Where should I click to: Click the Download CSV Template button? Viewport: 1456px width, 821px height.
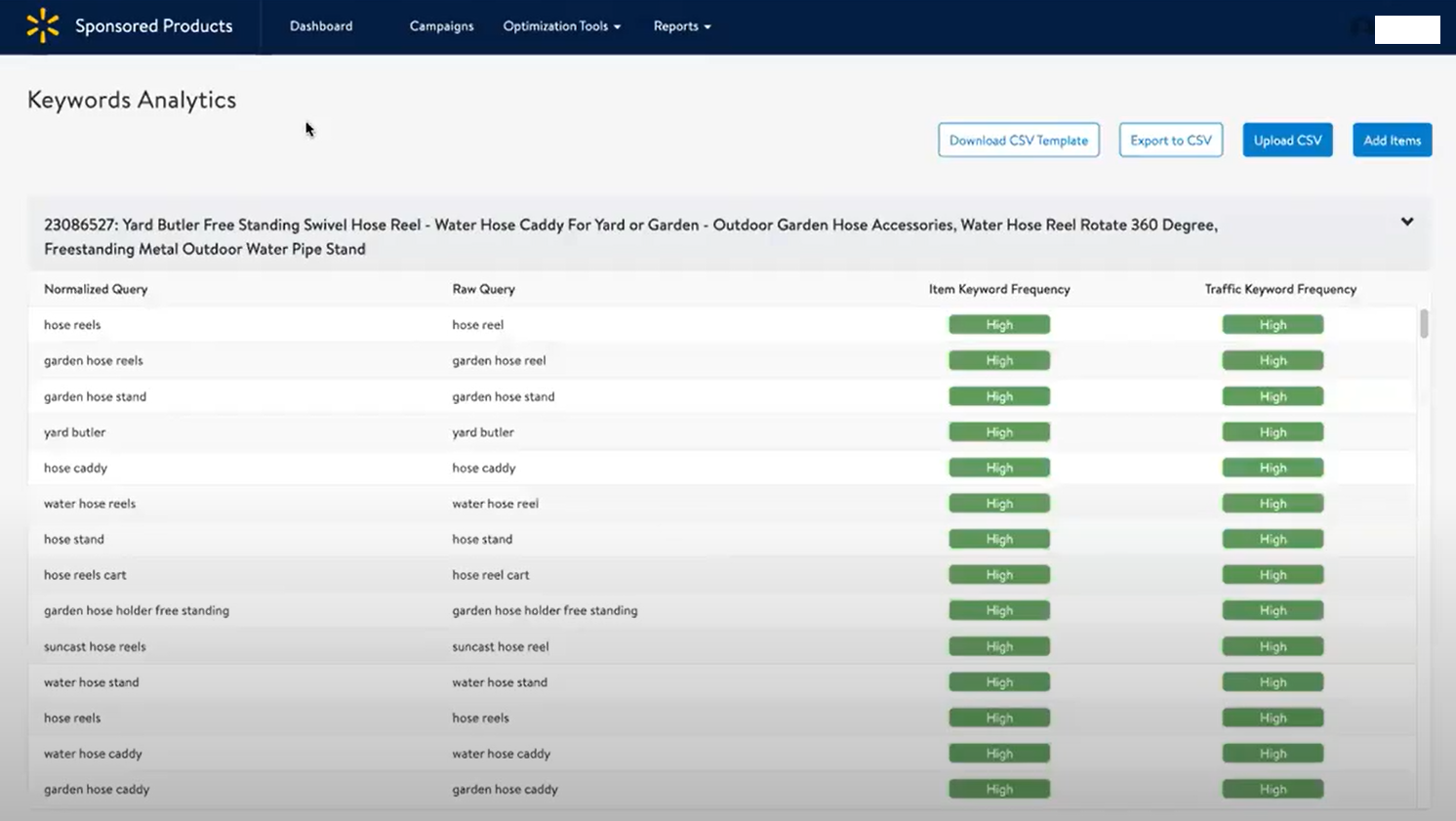point(1019,140)
